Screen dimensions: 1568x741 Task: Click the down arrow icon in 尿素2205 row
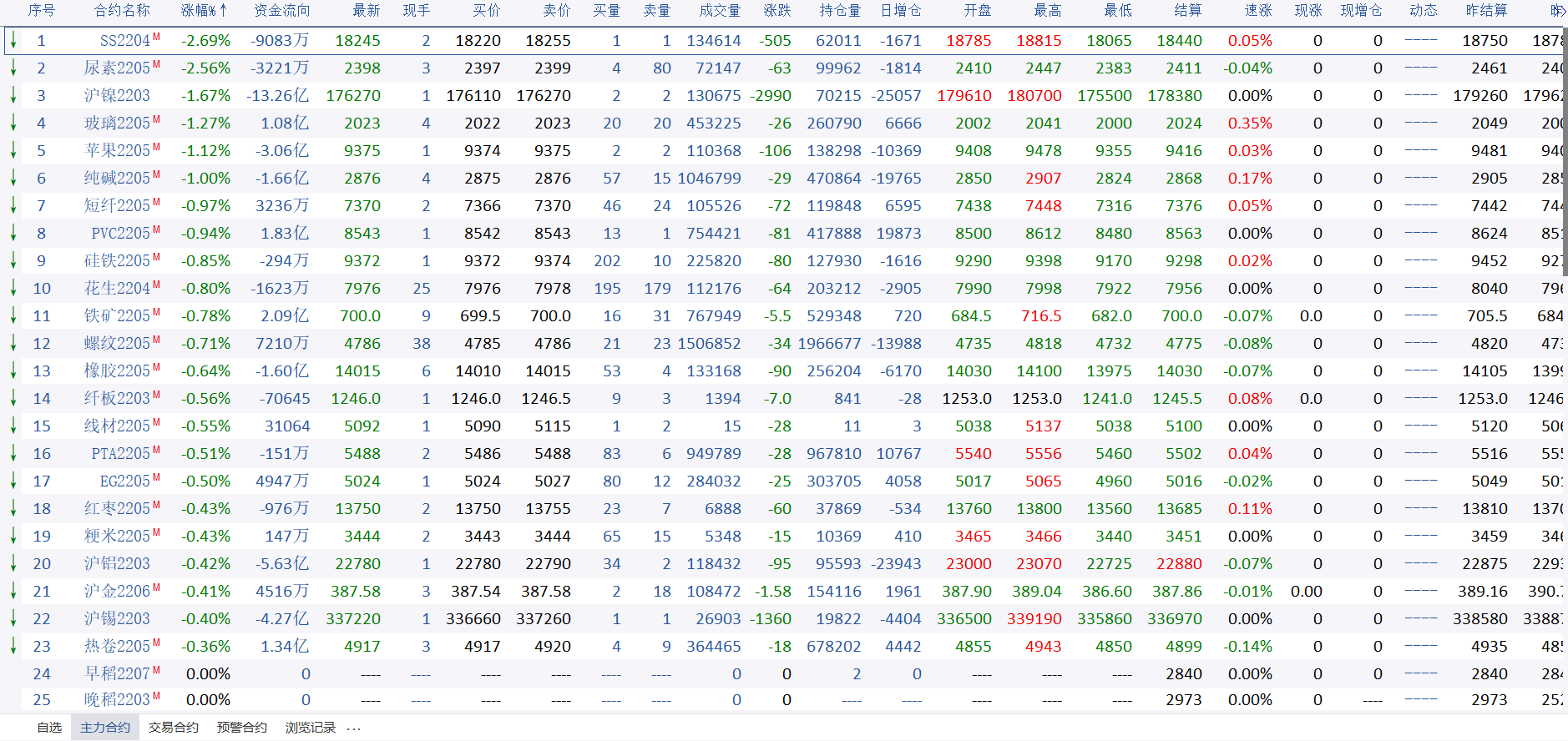pyautogui.click(x=13, y=68)
